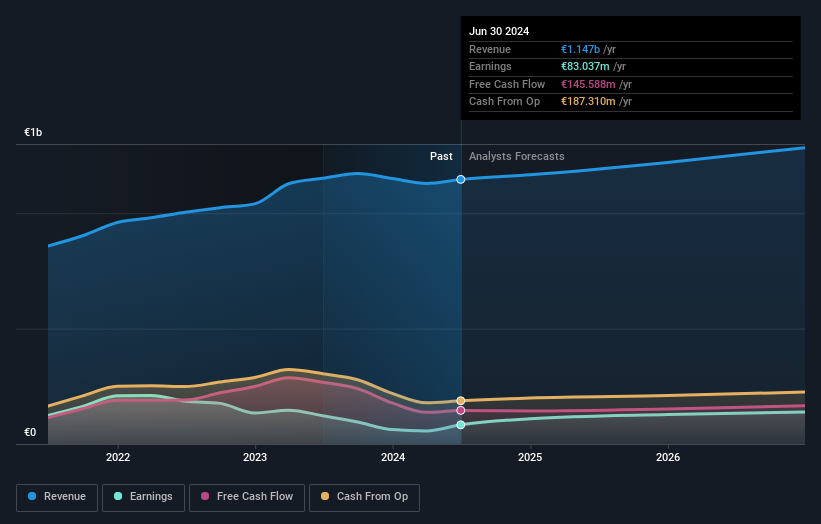Click the 2025 x-axis label
Image resolution: width=821 pixels, height=524 pixels.
click(530, 458)
